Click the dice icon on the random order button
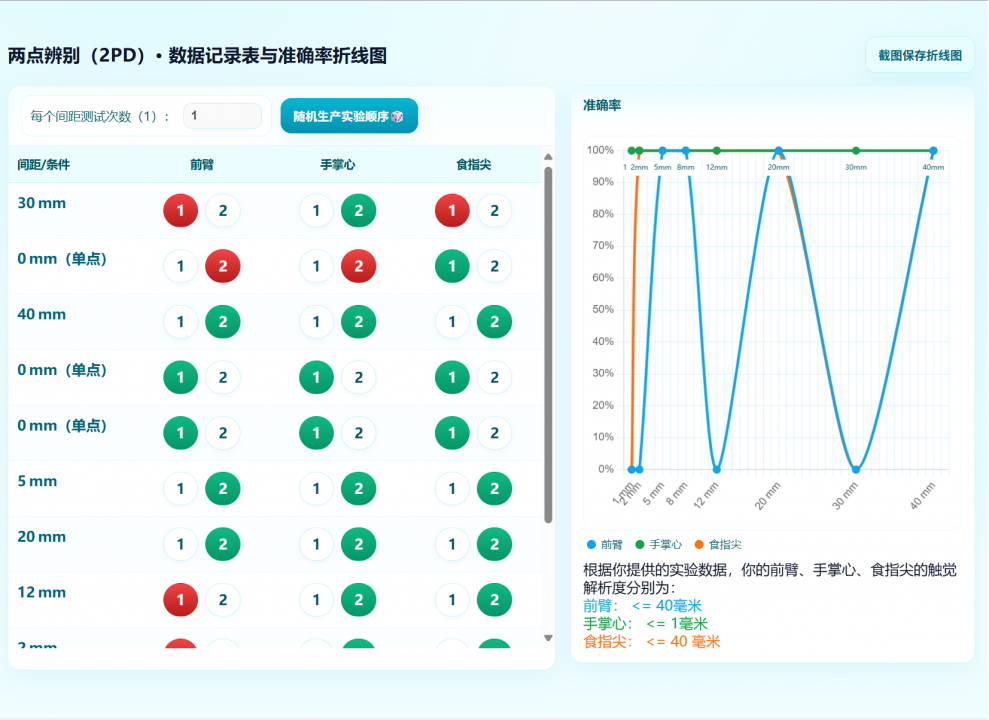989x720 pixels. click(397, 117)
